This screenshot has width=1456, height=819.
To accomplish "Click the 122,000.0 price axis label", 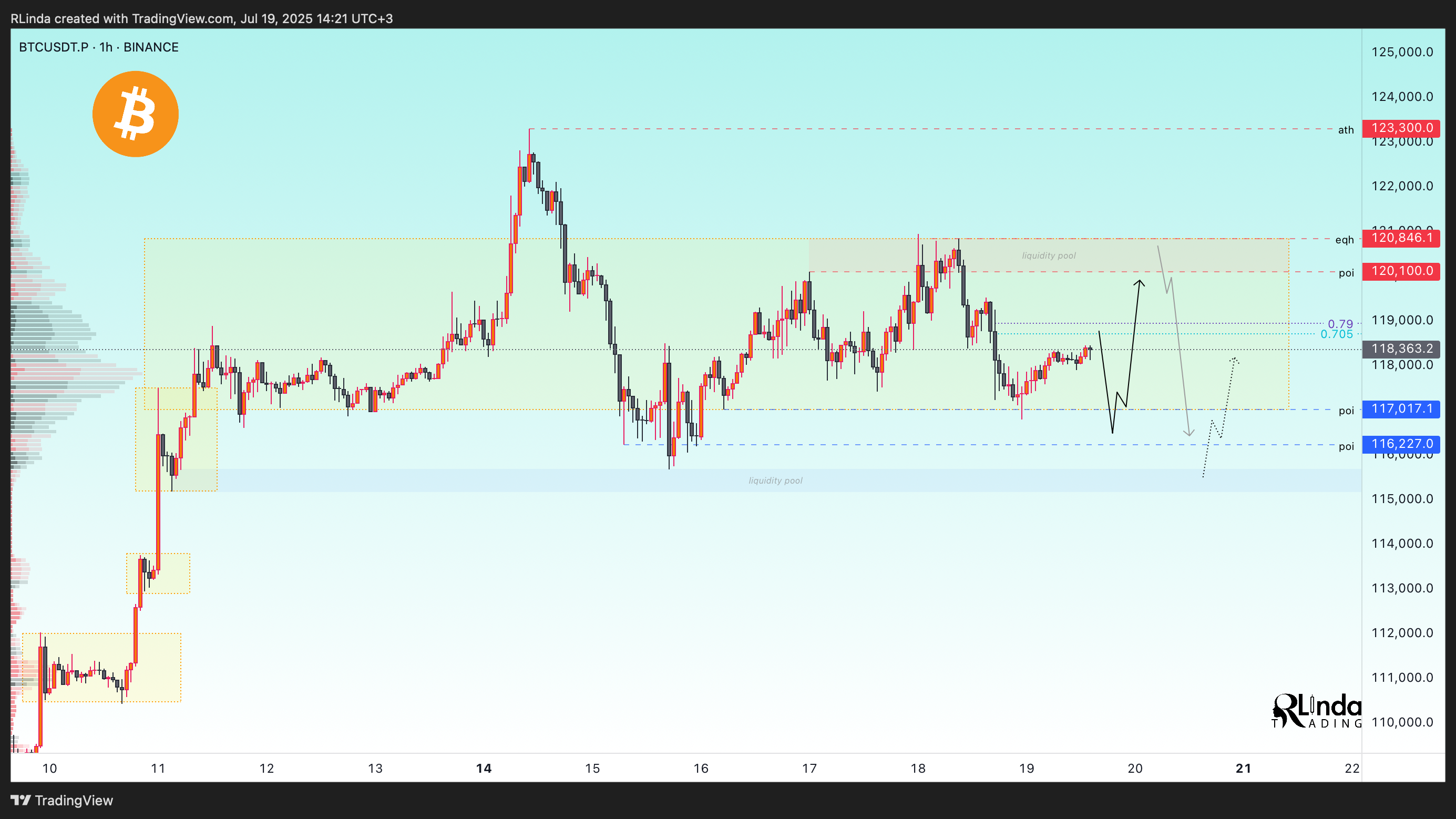I will 1402,186.
